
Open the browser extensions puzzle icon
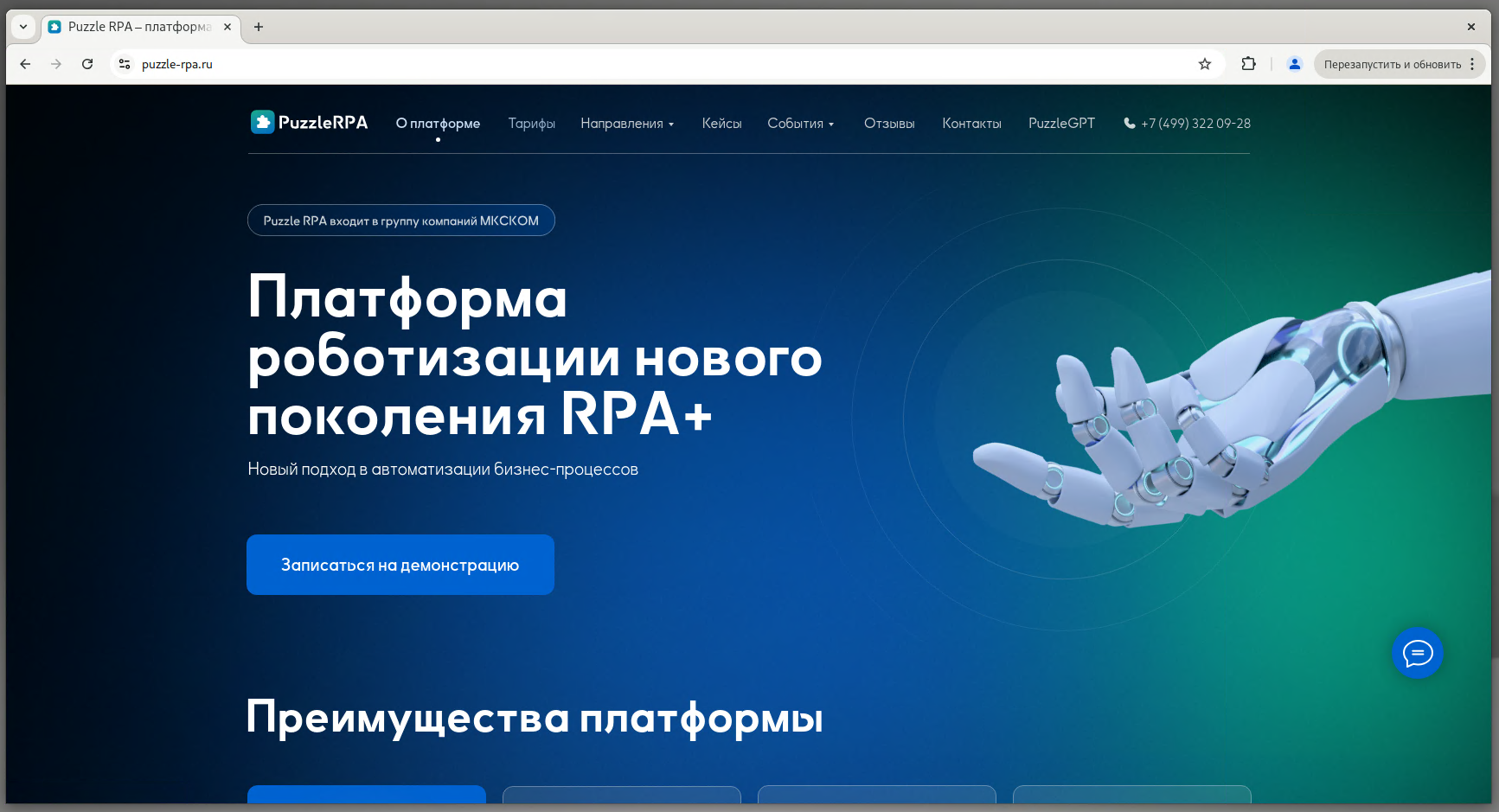pyautogui.click(x=1248, y=64)
